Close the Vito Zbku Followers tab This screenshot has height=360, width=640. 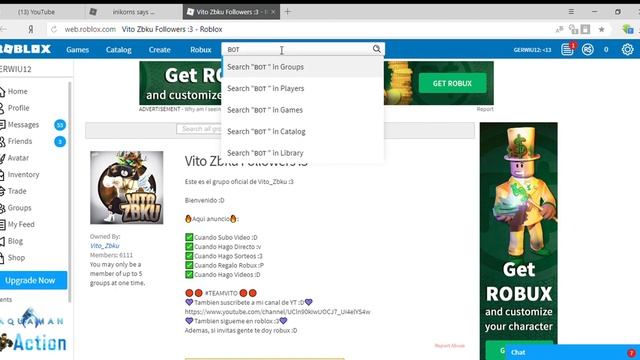(273, 12)
